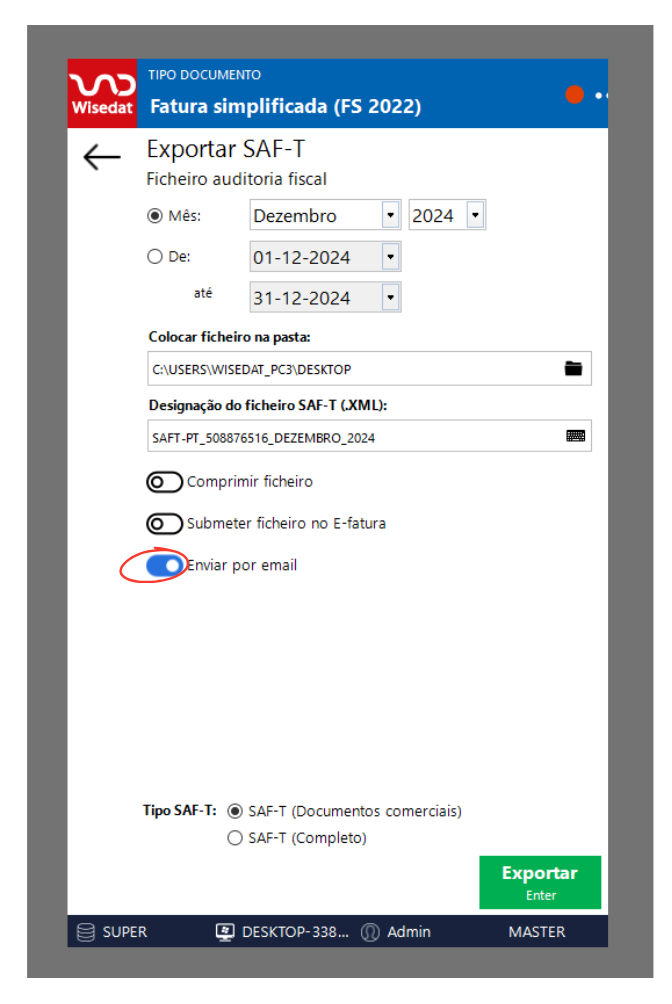Image resolution: width=672 pixels, height=1004 pixels.
Task: Open folder browser icon for destination path
Action: pos(573,369)
